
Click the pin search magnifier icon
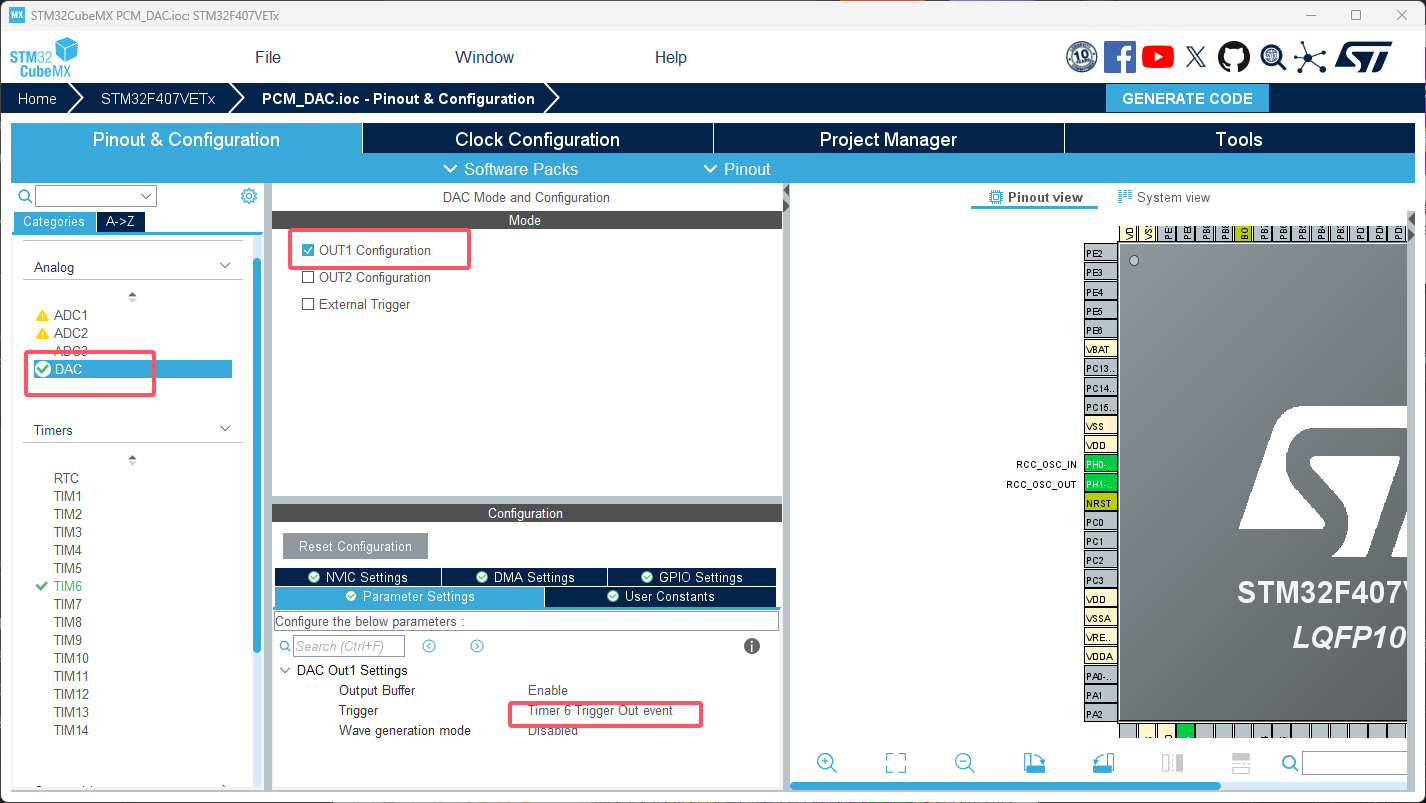[1291, 764]
